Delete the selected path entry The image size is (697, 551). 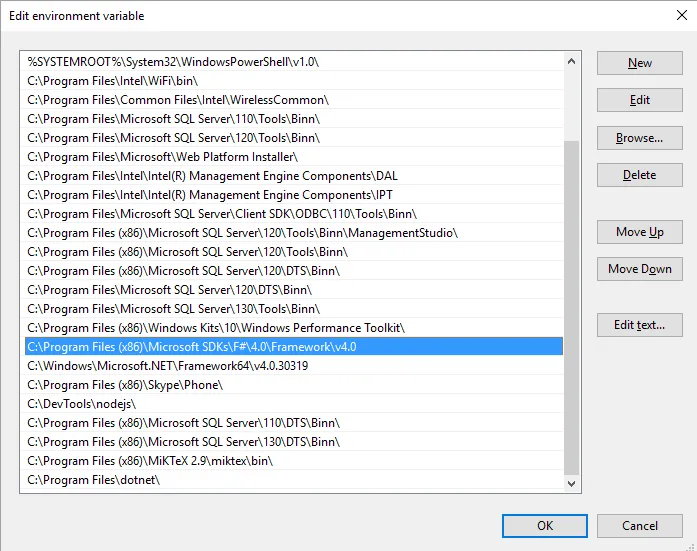[x=639, y=175]
